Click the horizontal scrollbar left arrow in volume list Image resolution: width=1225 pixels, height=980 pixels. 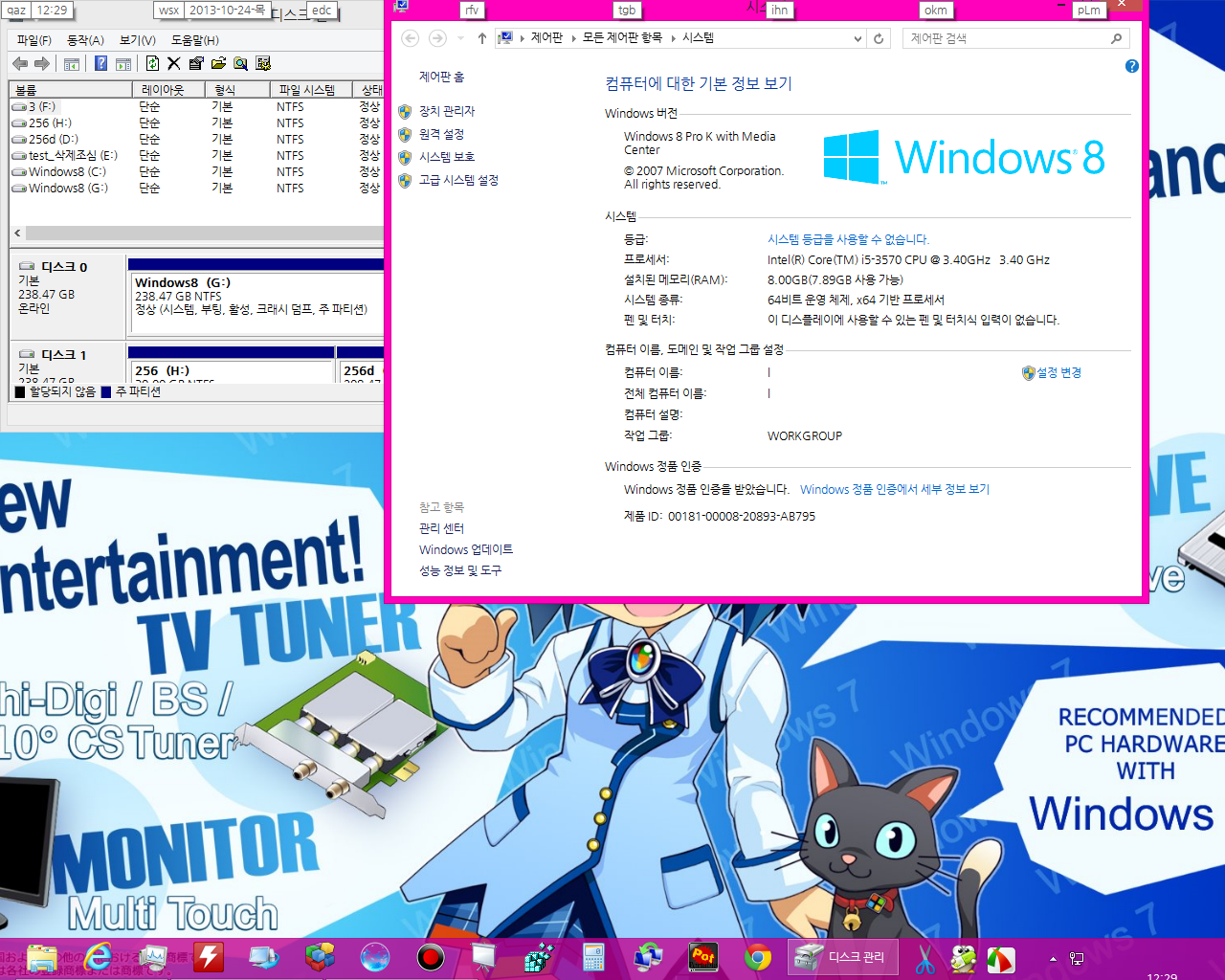[x=17, y=233]
